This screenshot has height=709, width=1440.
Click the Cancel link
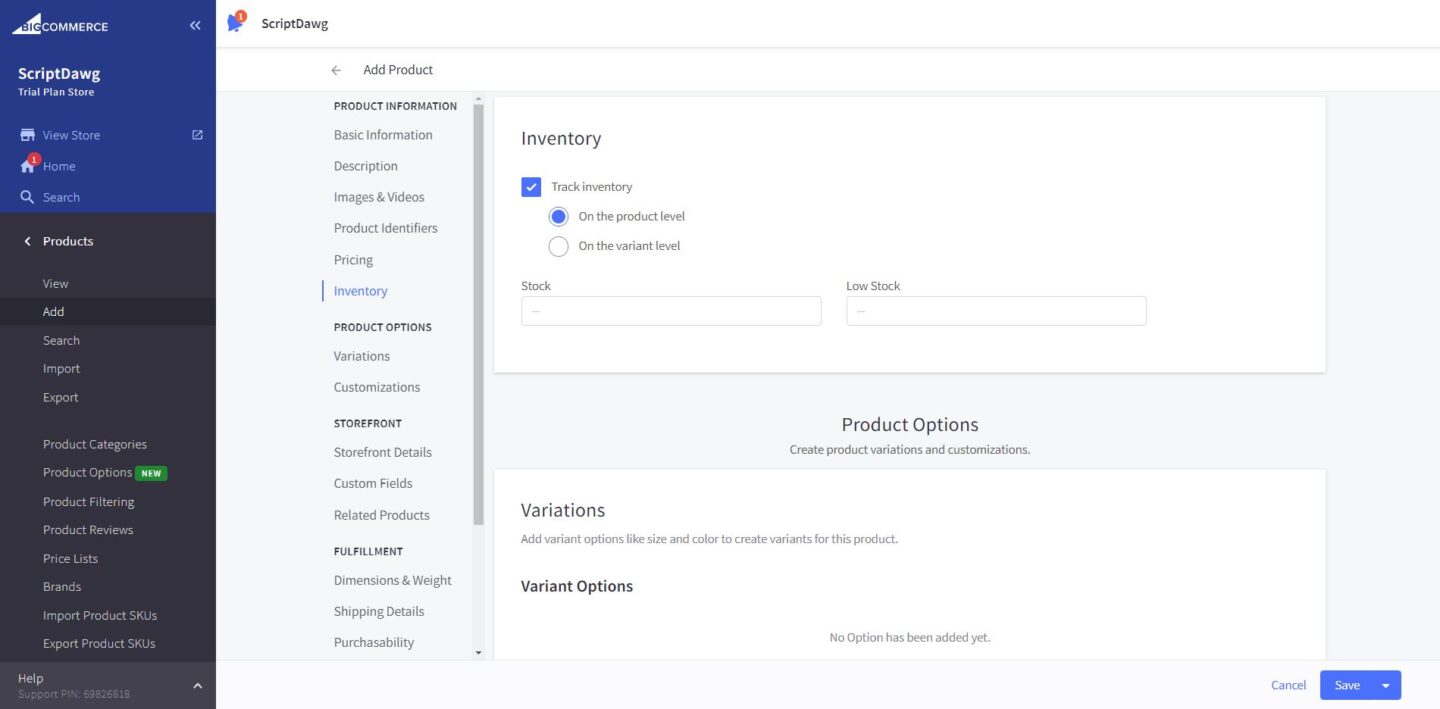point(1288,685)
